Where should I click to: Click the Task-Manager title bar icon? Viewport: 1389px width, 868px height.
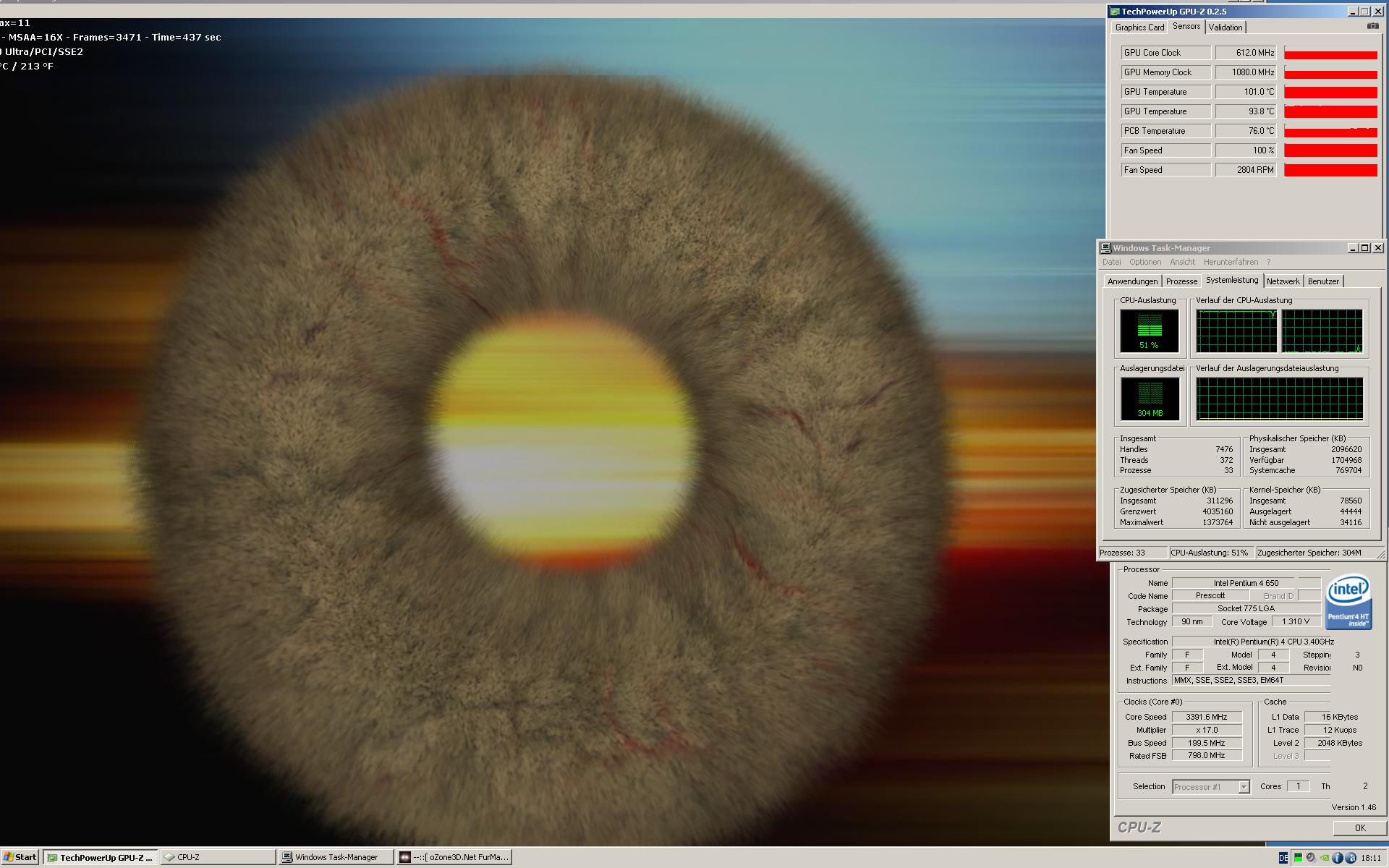pos(1105,248)
